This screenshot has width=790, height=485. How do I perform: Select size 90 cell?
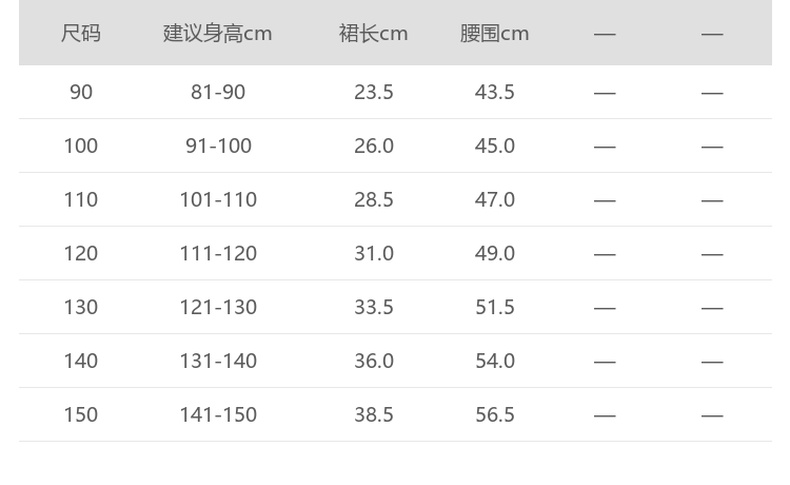(x=81, y=92)
